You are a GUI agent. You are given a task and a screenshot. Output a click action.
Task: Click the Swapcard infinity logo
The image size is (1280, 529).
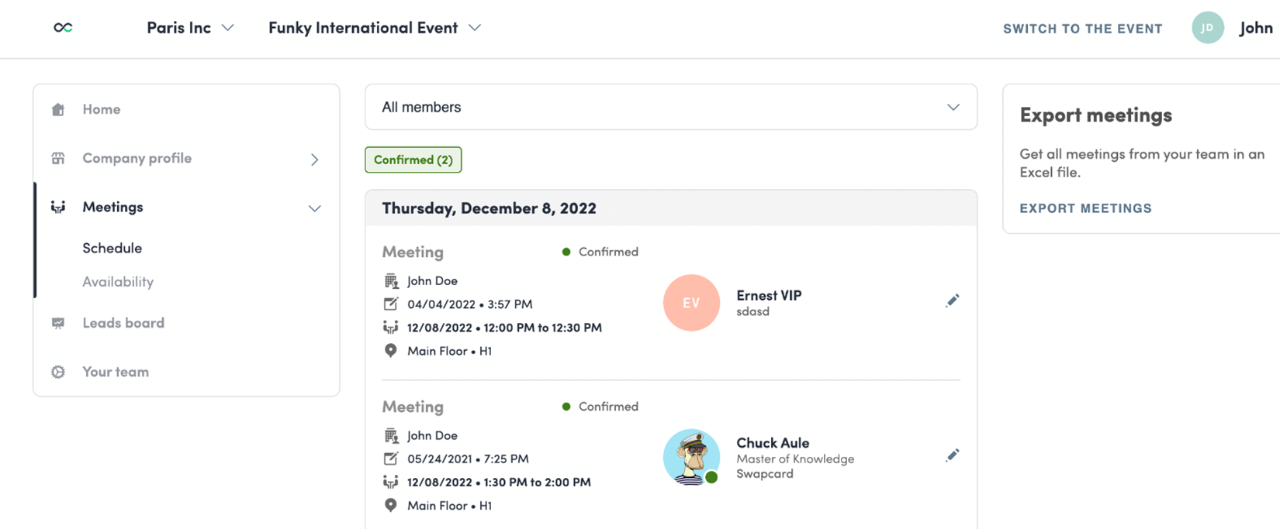[63, 28]
